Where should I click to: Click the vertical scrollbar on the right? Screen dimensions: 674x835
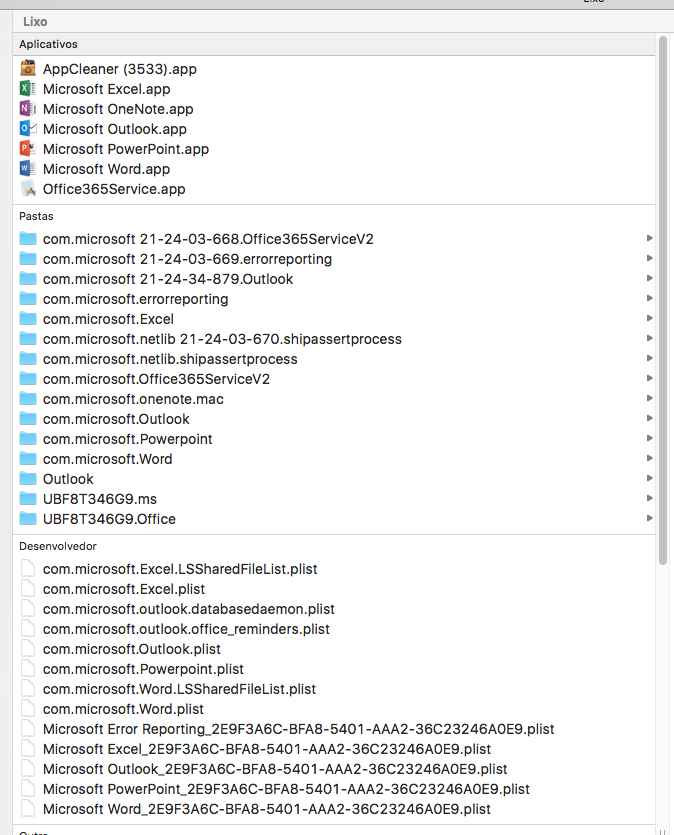point(663,300)
